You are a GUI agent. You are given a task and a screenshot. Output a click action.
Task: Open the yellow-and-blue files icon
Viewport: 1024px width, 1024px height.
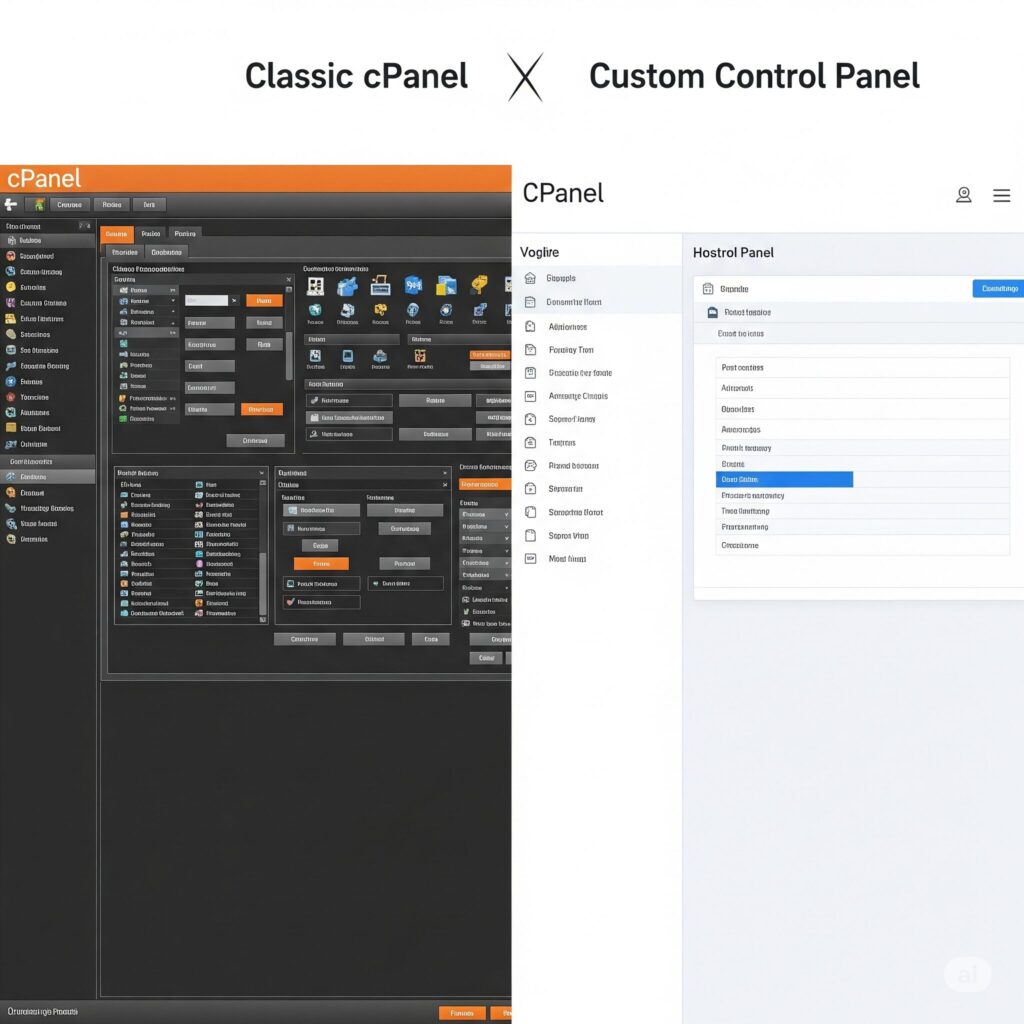(446, 285)
